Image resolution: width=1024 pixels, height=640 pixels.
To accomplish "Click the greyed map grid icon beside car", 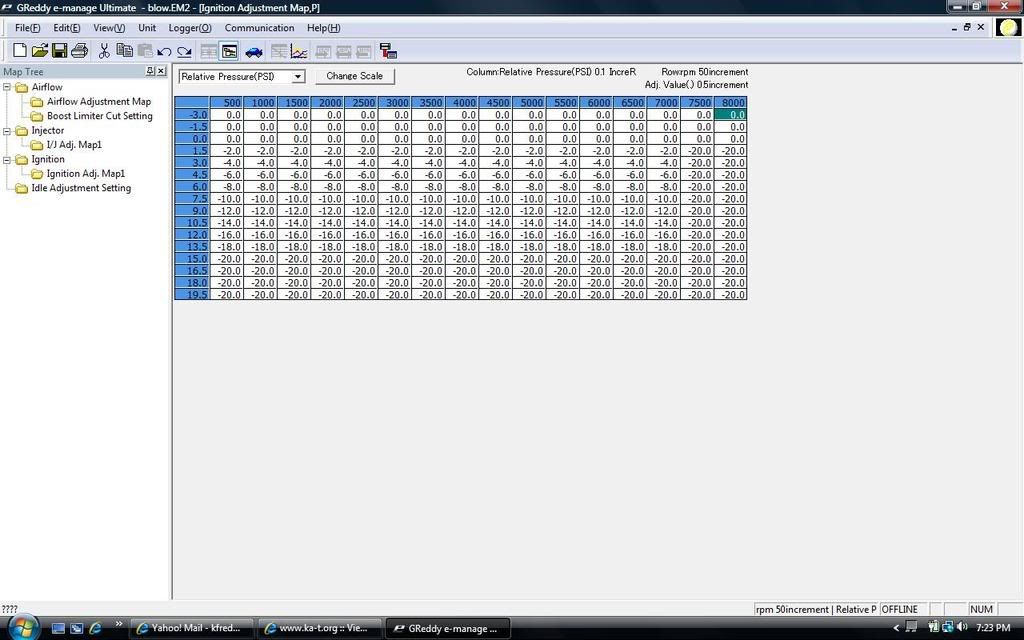I will click(279, 52).
